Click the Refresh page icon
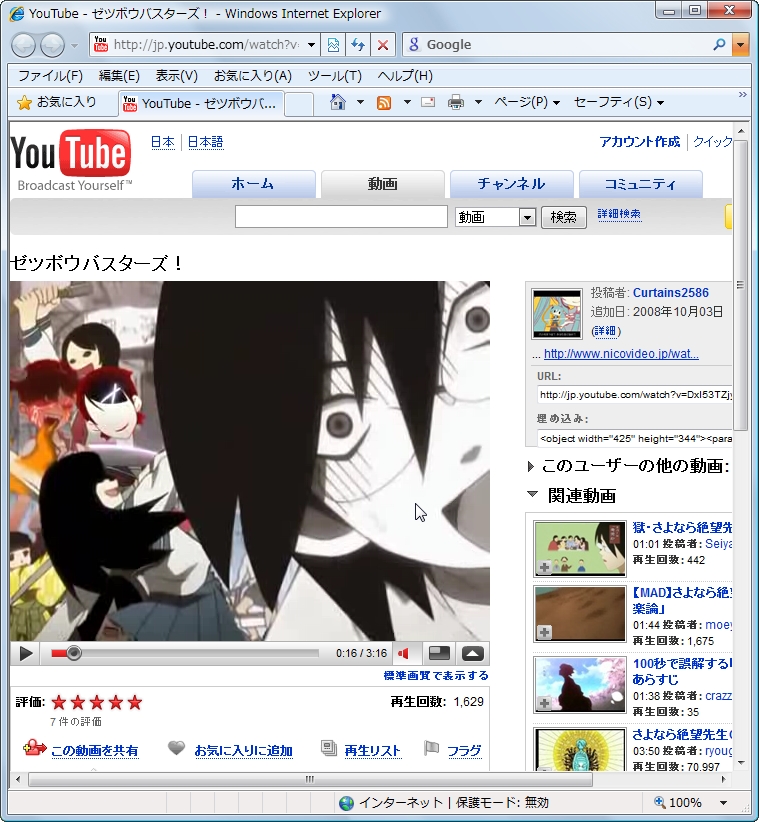 point(358,45)
